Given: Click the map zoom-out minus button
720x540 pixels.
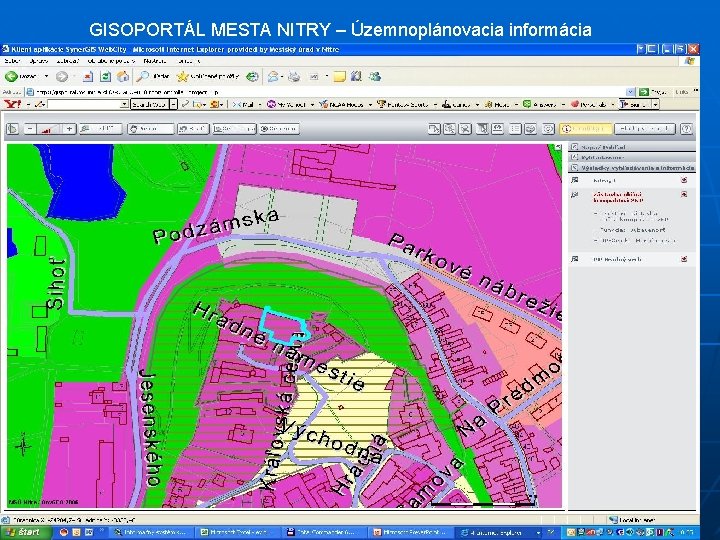Looking at the screenshot, I should click(30, 129).
